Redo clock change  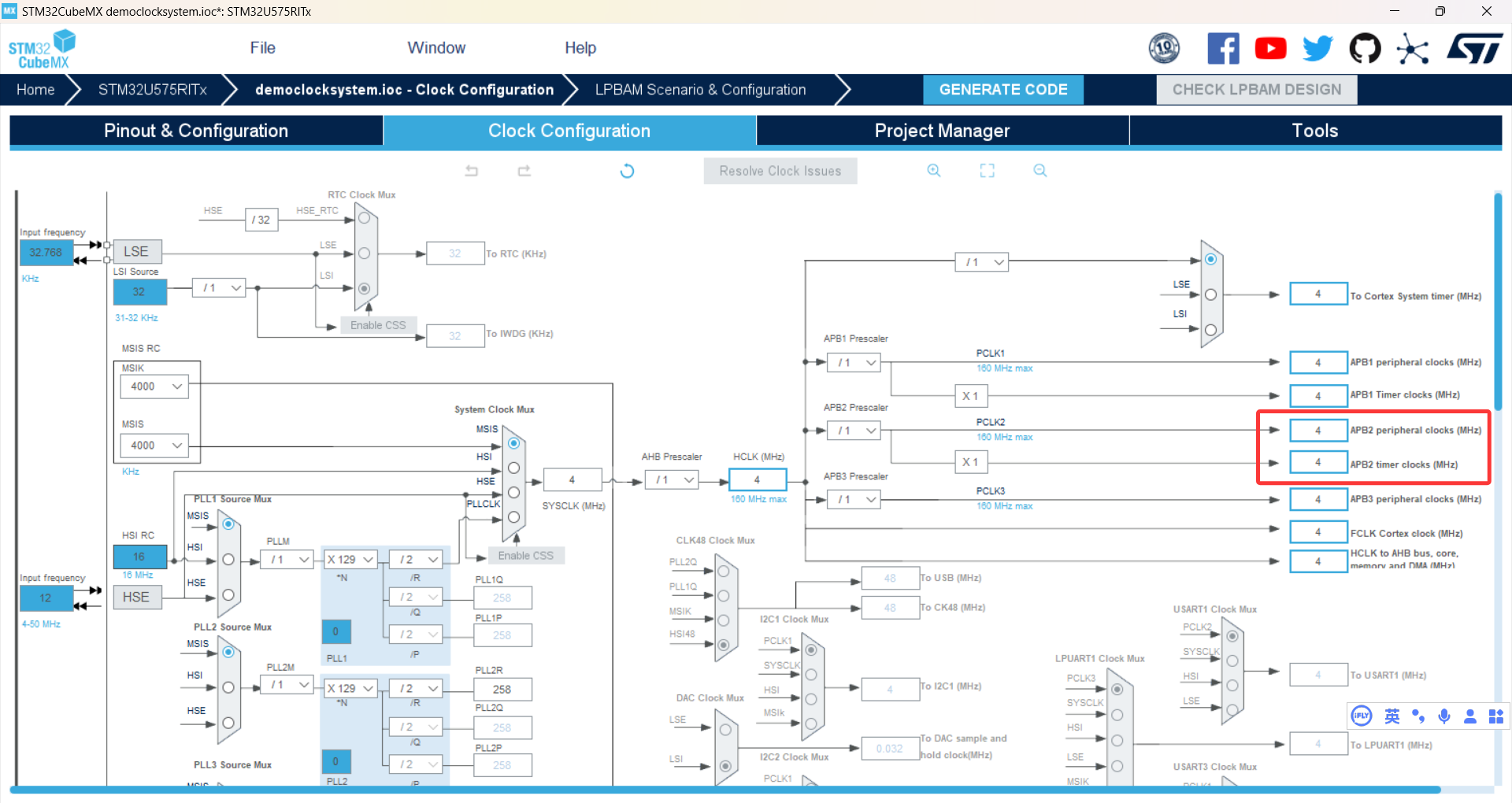click(524, 171)
